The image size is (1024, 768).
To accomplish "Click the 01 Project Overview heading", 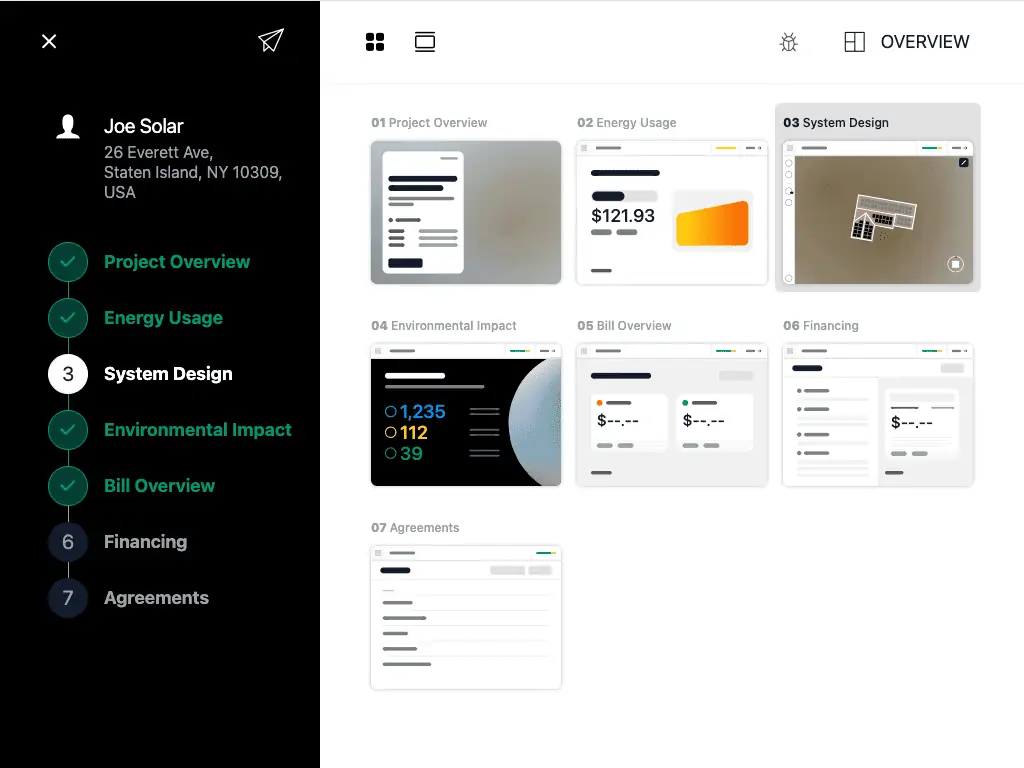I will pyautogui.click(x=429, y=123).
